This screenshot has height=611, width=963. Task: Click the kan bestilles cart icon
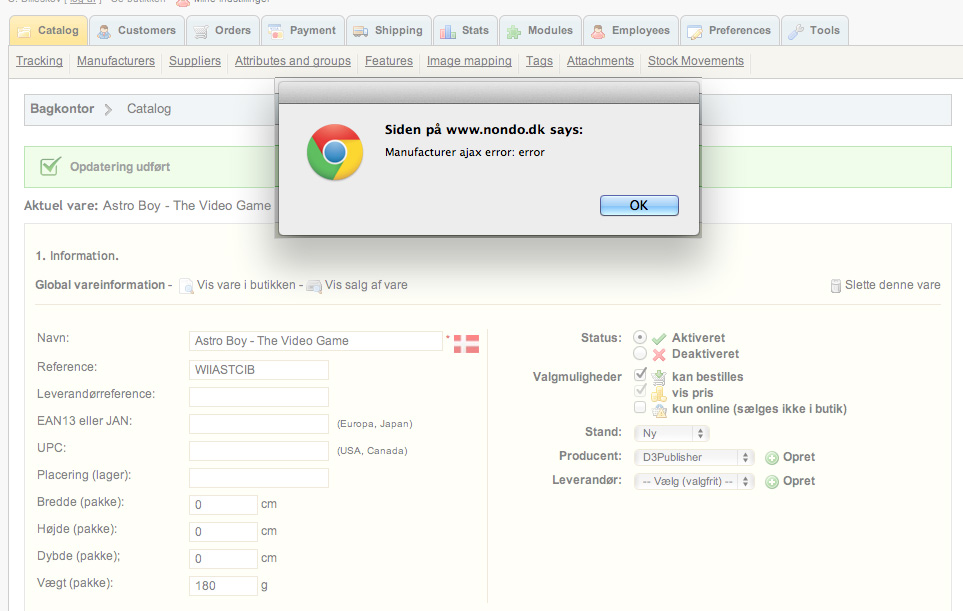[659, 377]
